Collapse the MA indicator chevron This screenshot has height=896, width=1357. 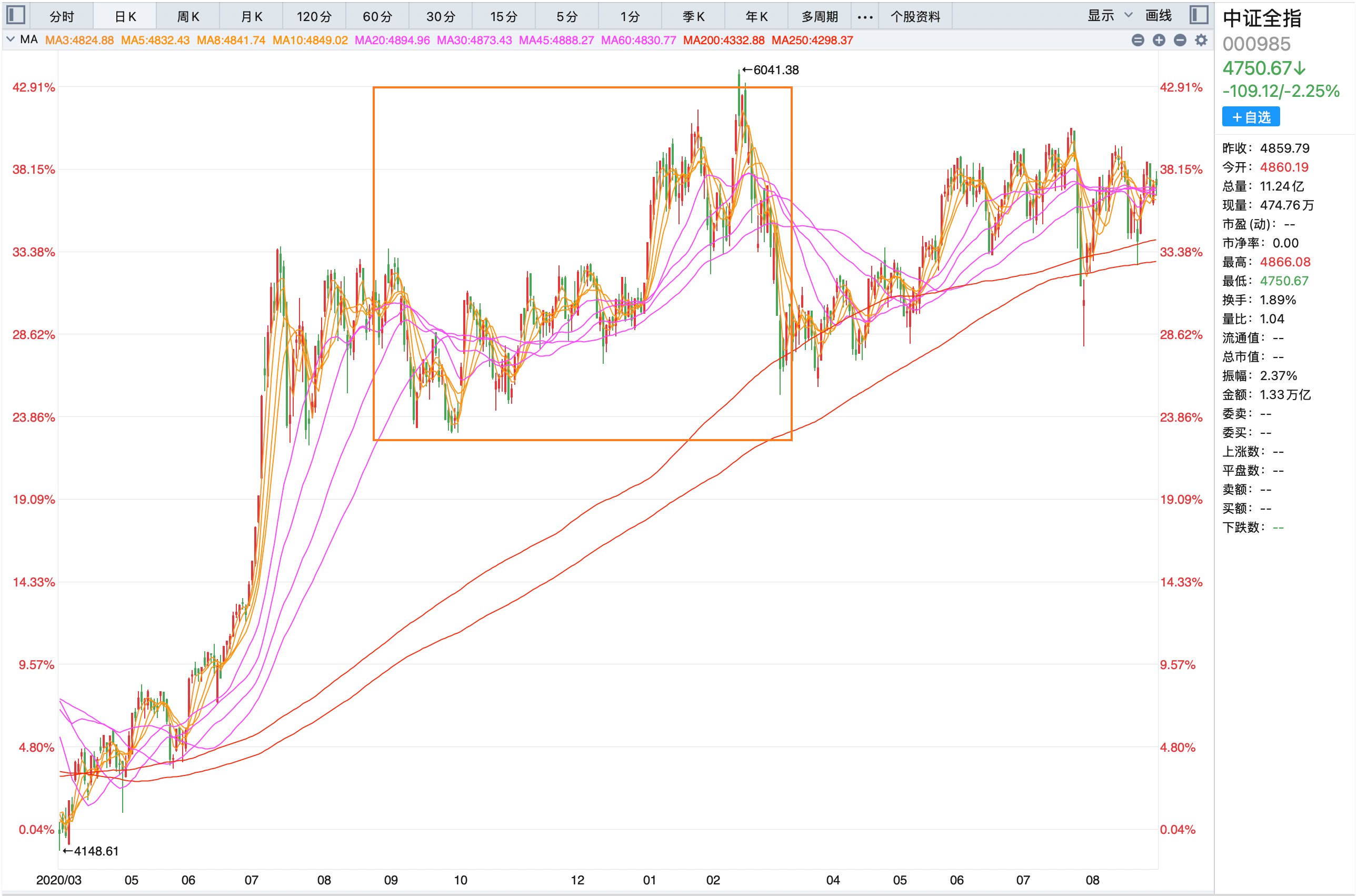11,39
